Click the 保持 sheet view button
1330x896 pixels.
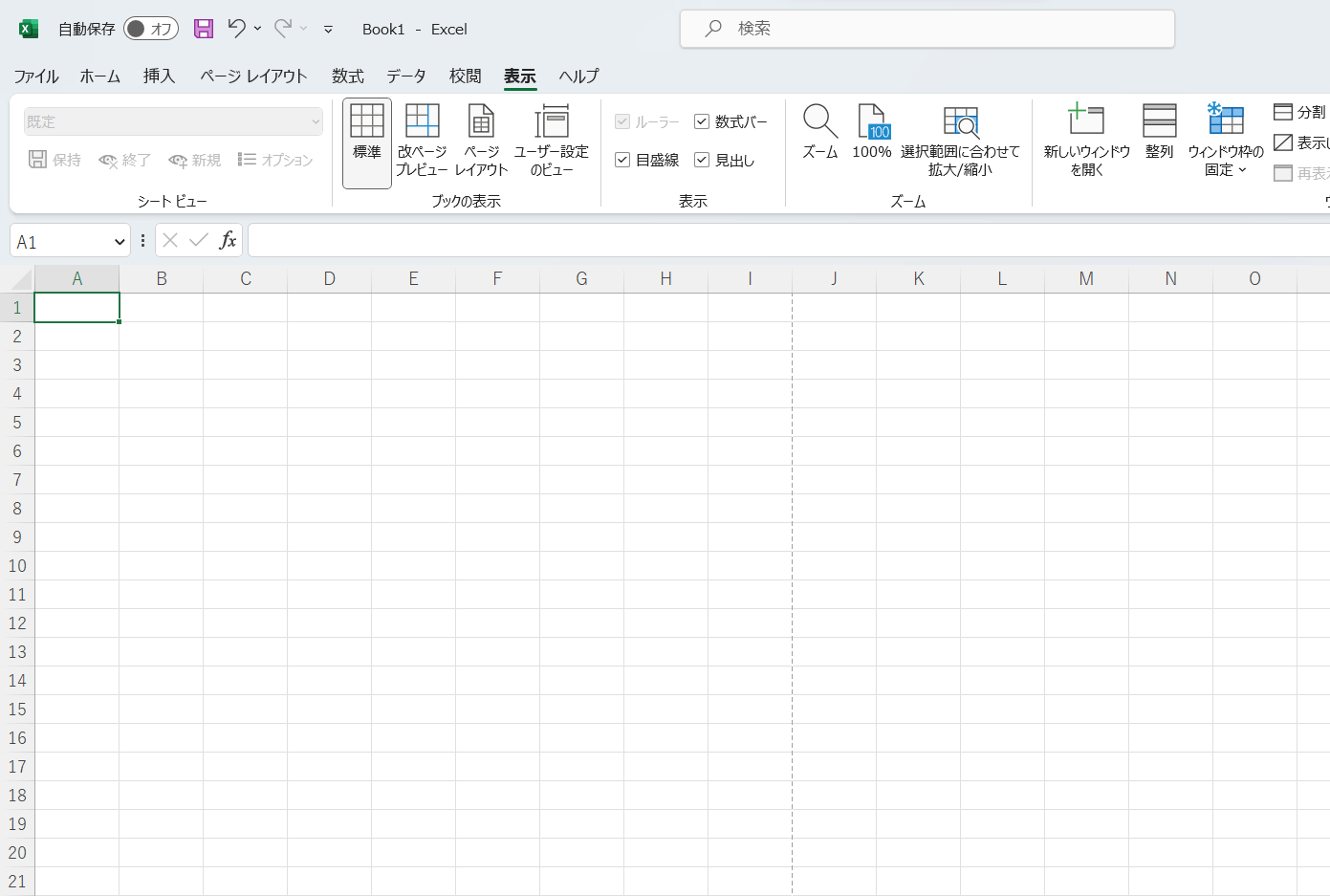[x=55, y=160]
